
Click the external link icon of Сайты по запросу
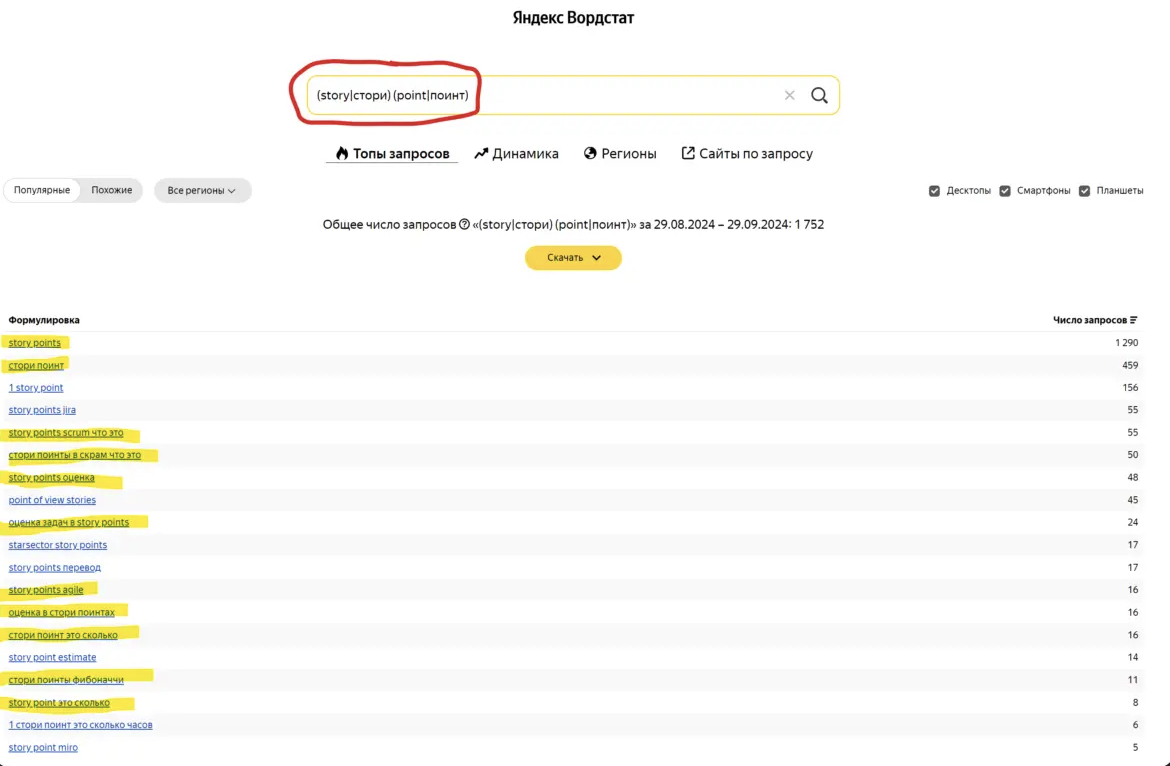click(688, 153)
